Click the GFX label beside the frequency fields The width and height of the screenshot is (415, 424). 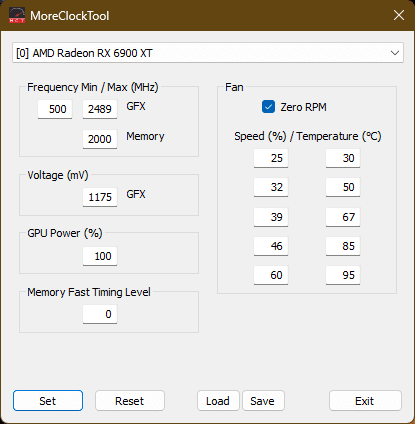tap(136, 106)
